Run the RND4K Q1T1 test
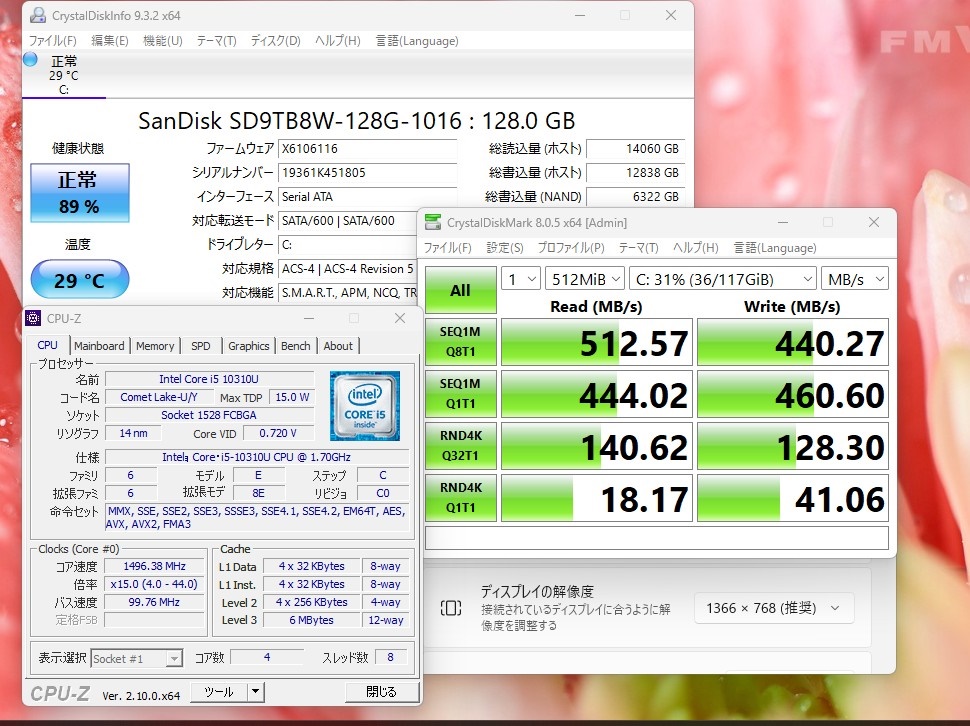970x726 pixels. pos(460,497)
